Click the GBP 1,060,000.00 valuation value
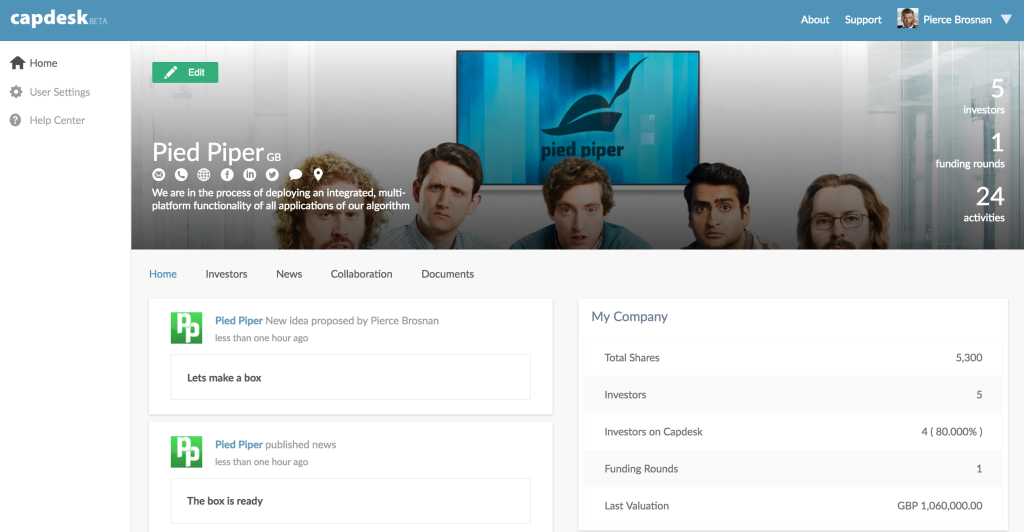The height and width of the screenshot is (532, 1024). tap(939, 506)
